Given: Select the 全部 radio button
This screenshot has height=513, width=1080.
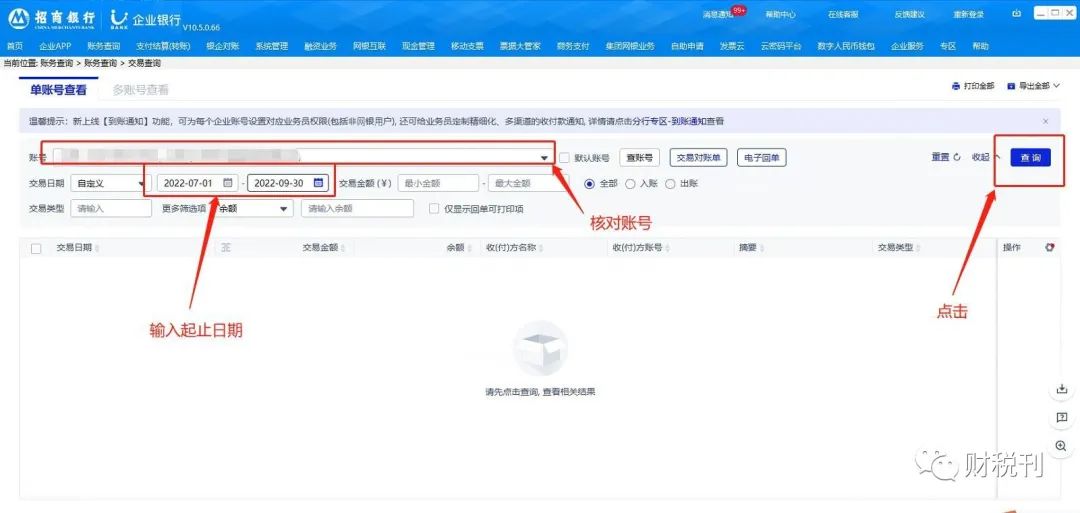Looking at the screenshot, I should 589,183.
